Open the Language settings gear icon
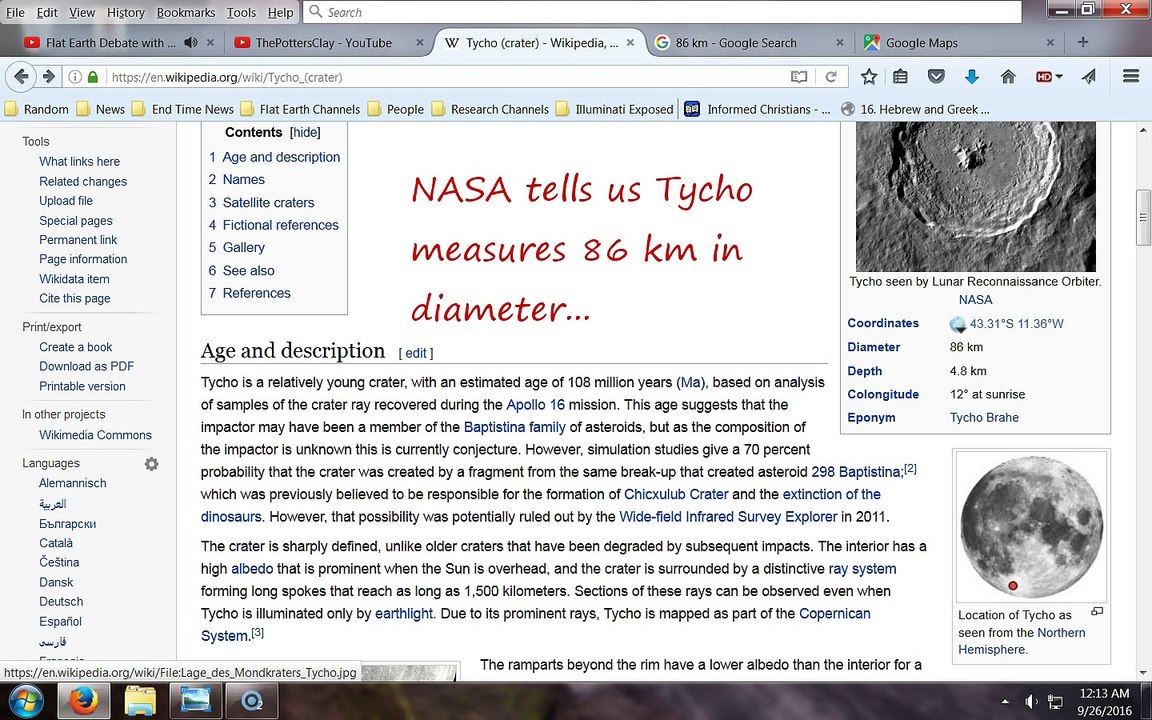Screen dimensions: 1152x720 tap(151, 464)
